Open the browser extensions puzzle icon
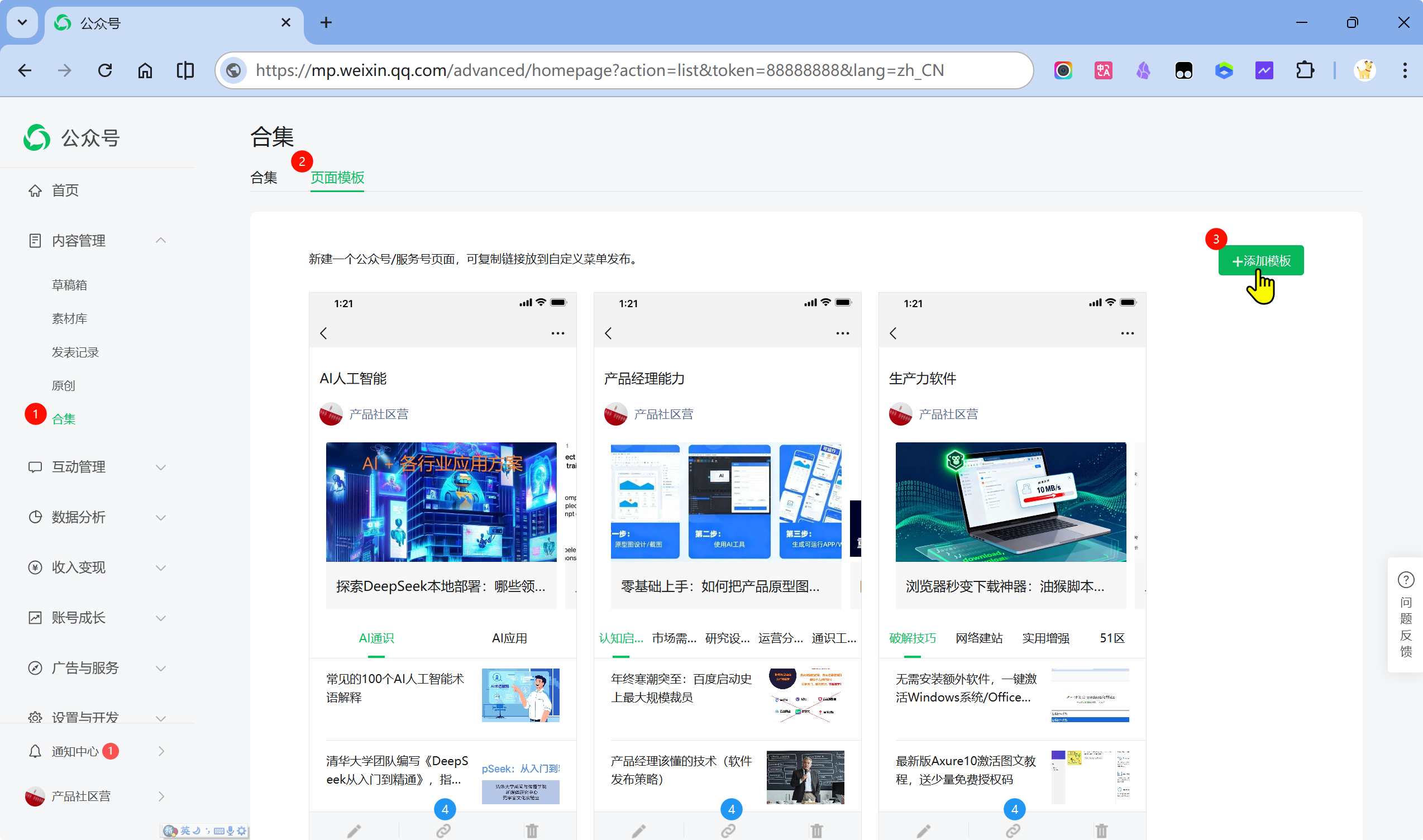The width and height of the screenshot is (1423, 840). point(1305,70)
